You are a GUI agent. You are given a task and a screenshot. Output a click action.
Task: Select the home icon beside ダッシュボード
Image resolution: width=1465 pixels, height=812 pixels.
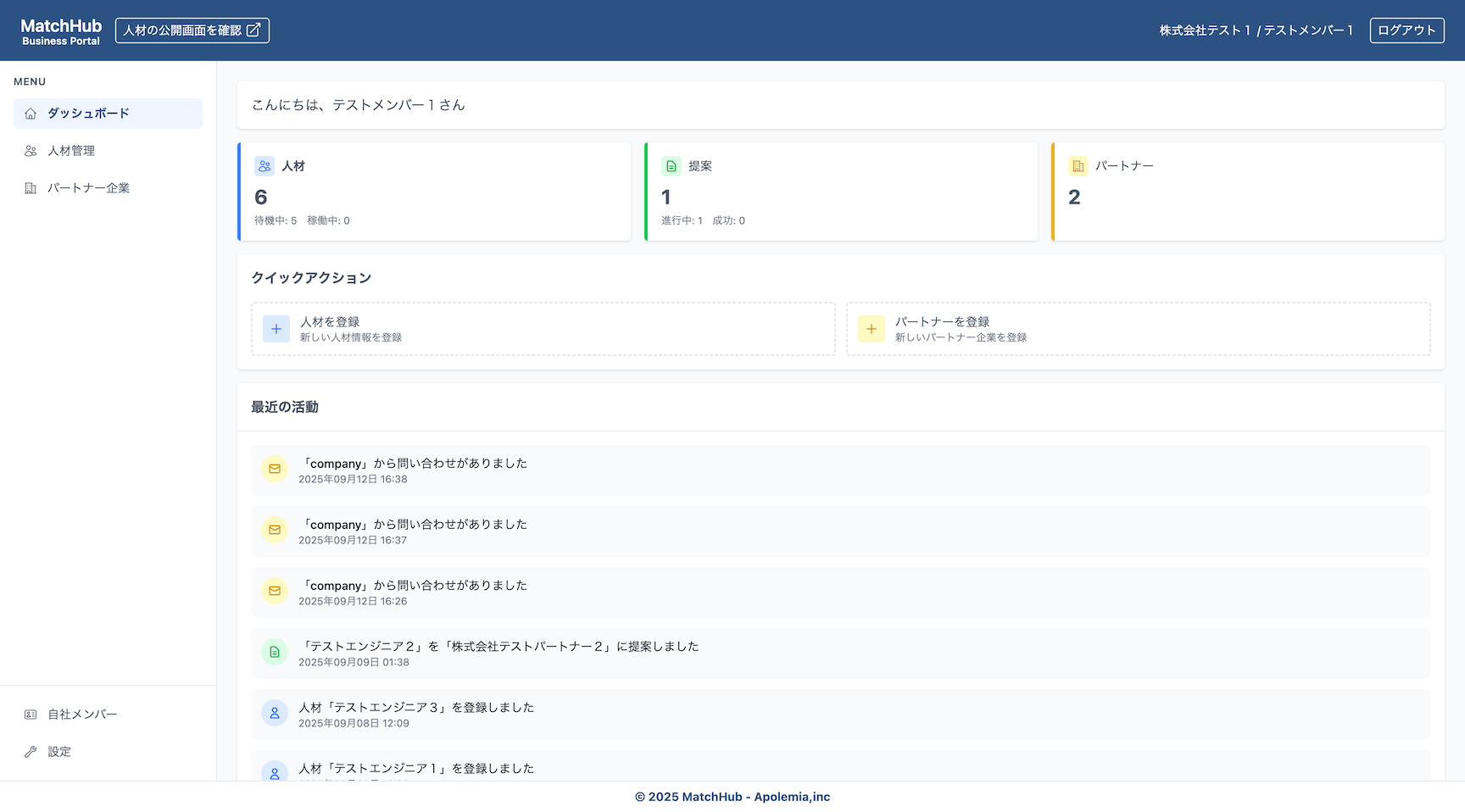pos(31,113)
